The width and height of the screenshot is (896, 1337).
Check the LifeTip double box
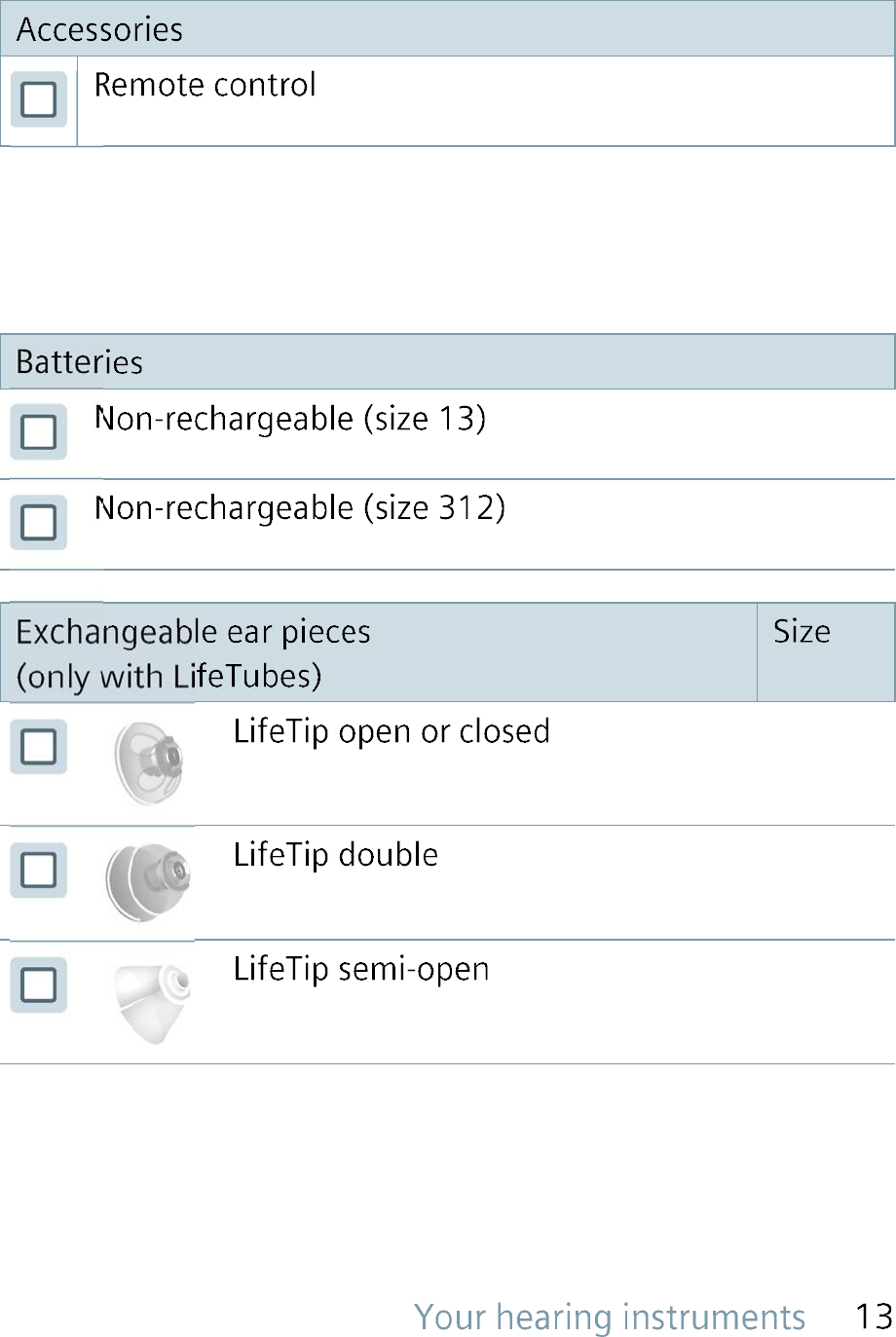[39, 871]
